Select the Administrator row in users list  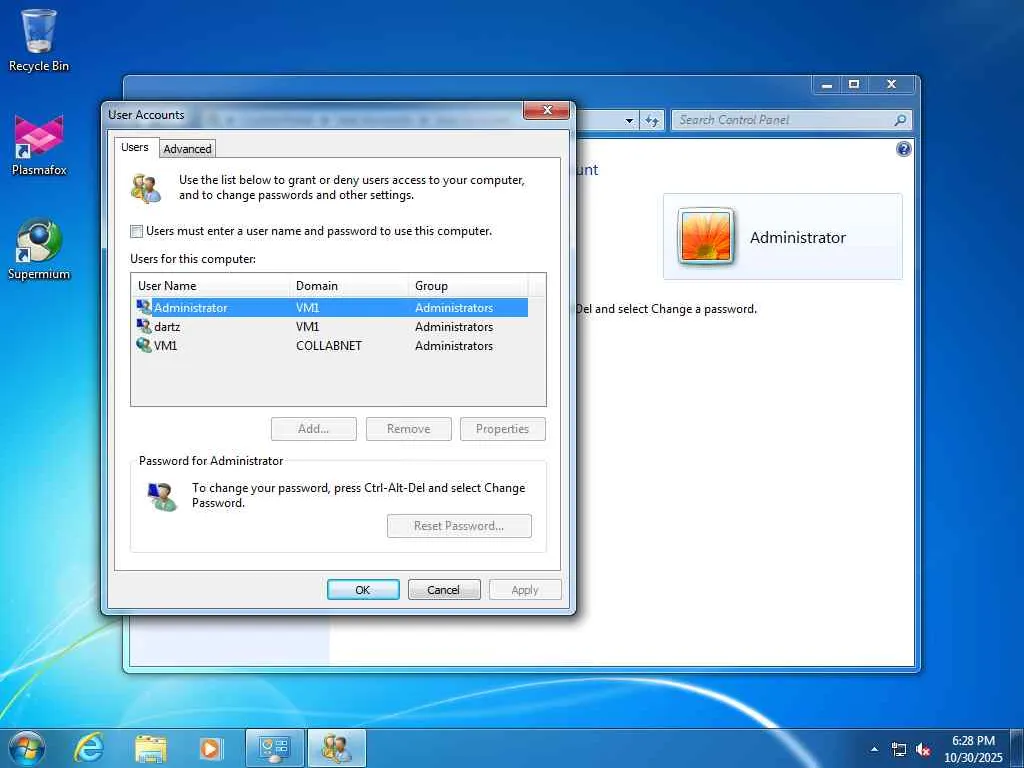click(x=332, y=308)
